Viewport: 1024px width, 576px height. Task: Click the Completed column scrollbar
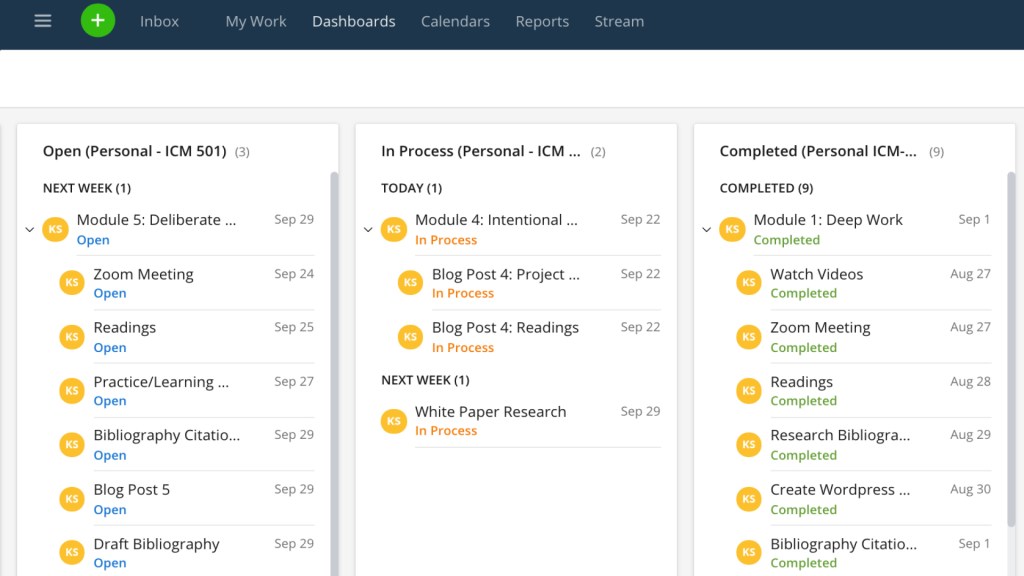pos(1011,350)
